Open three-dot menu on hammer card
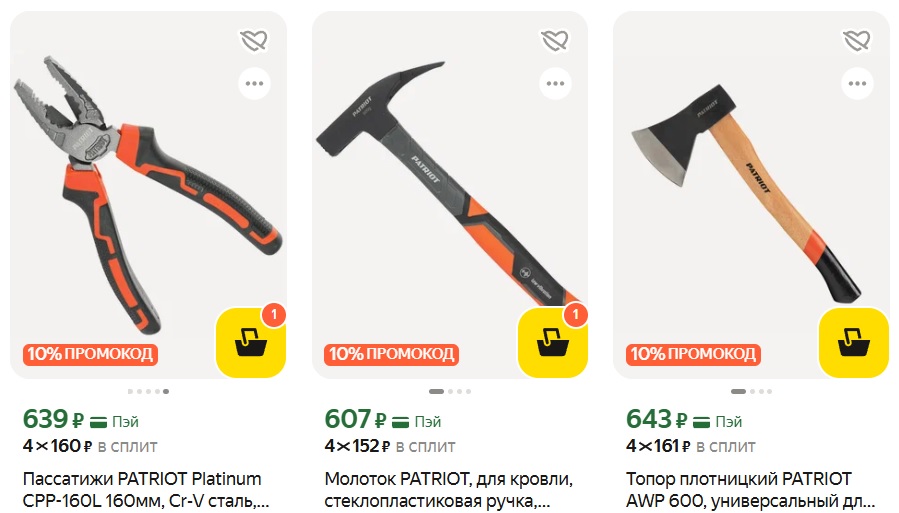This screenshot has width=899, height=513. pos(556,84)
